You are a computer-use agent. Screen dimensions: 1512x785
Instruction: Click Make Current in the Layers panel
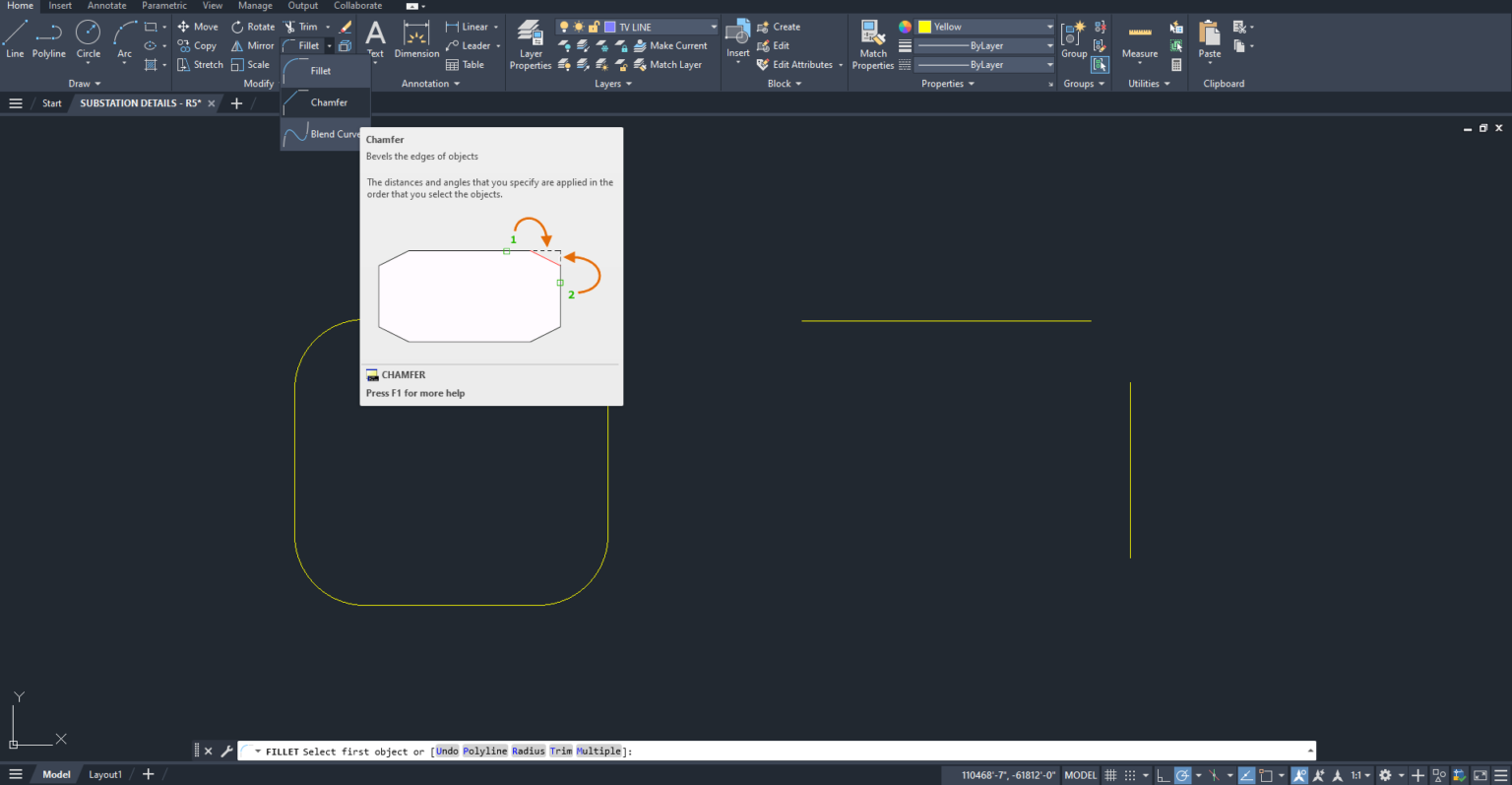[676, 45]
